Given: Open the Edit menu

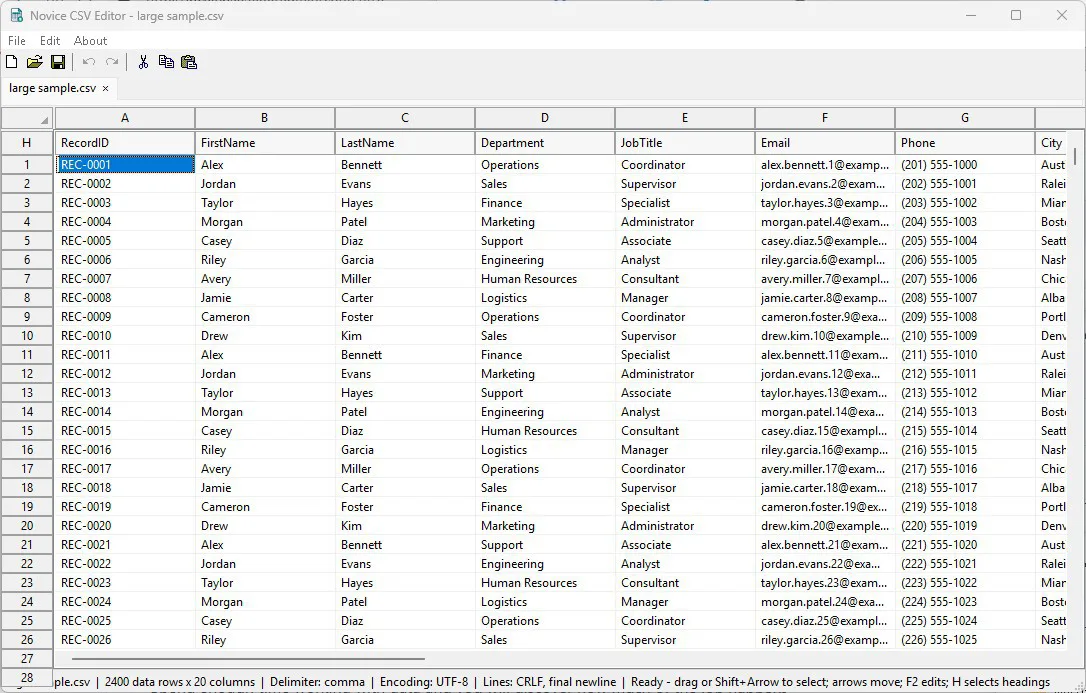Looking at the screenshot, I should (x=50, y=41).
